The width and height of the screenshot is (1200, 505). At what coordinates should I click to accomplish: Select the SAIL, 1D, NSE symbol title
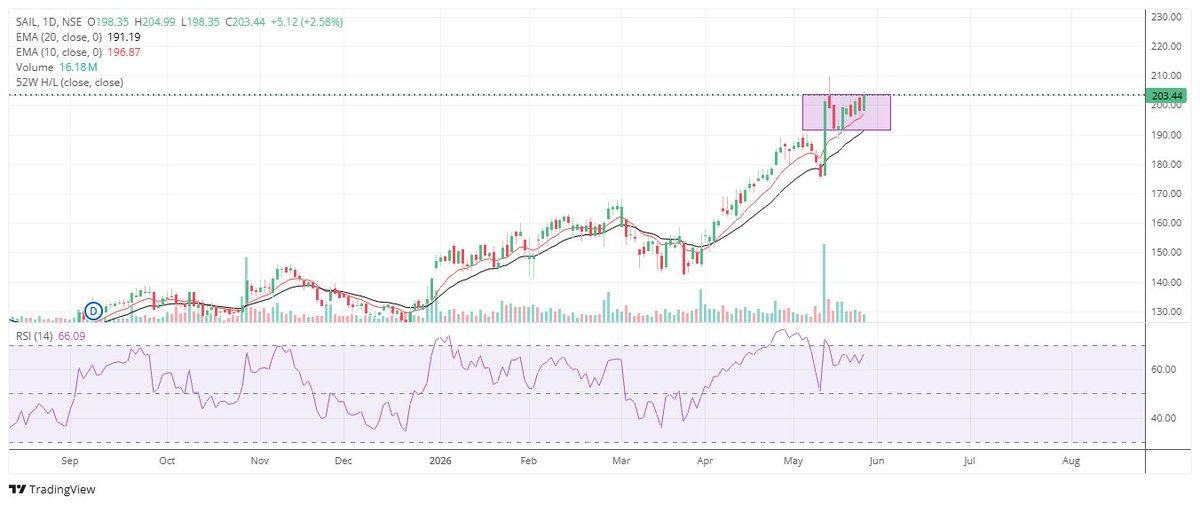pos(47,21)
